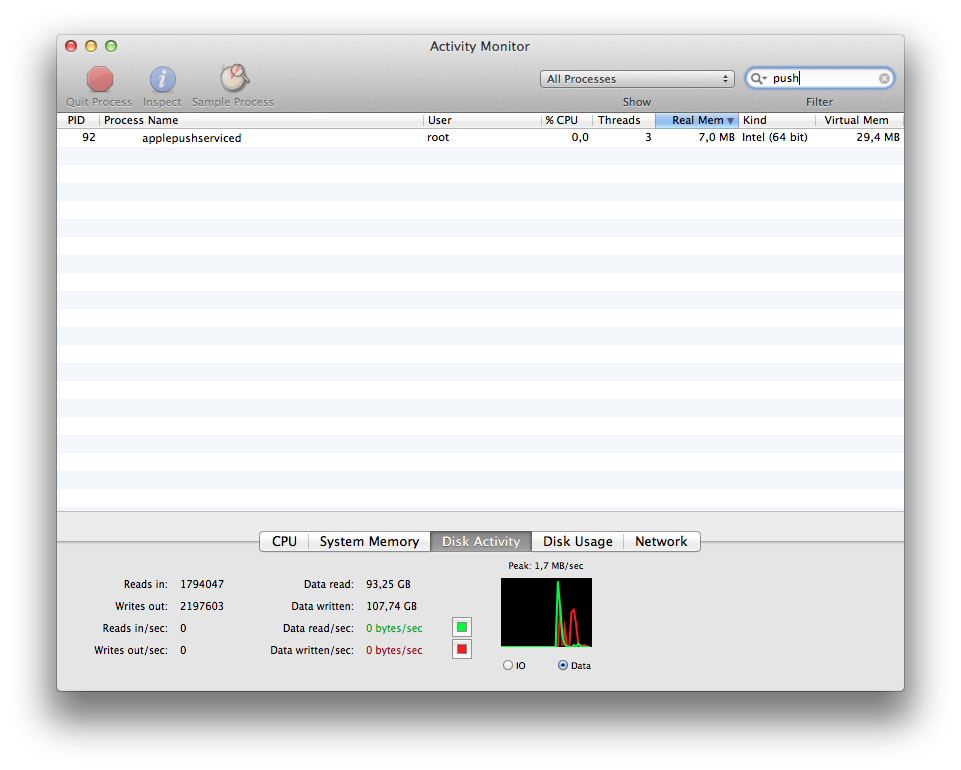Screen dimensions: 961x770
Task: Sort by Process Name column
Action: [x=261, y=120]
